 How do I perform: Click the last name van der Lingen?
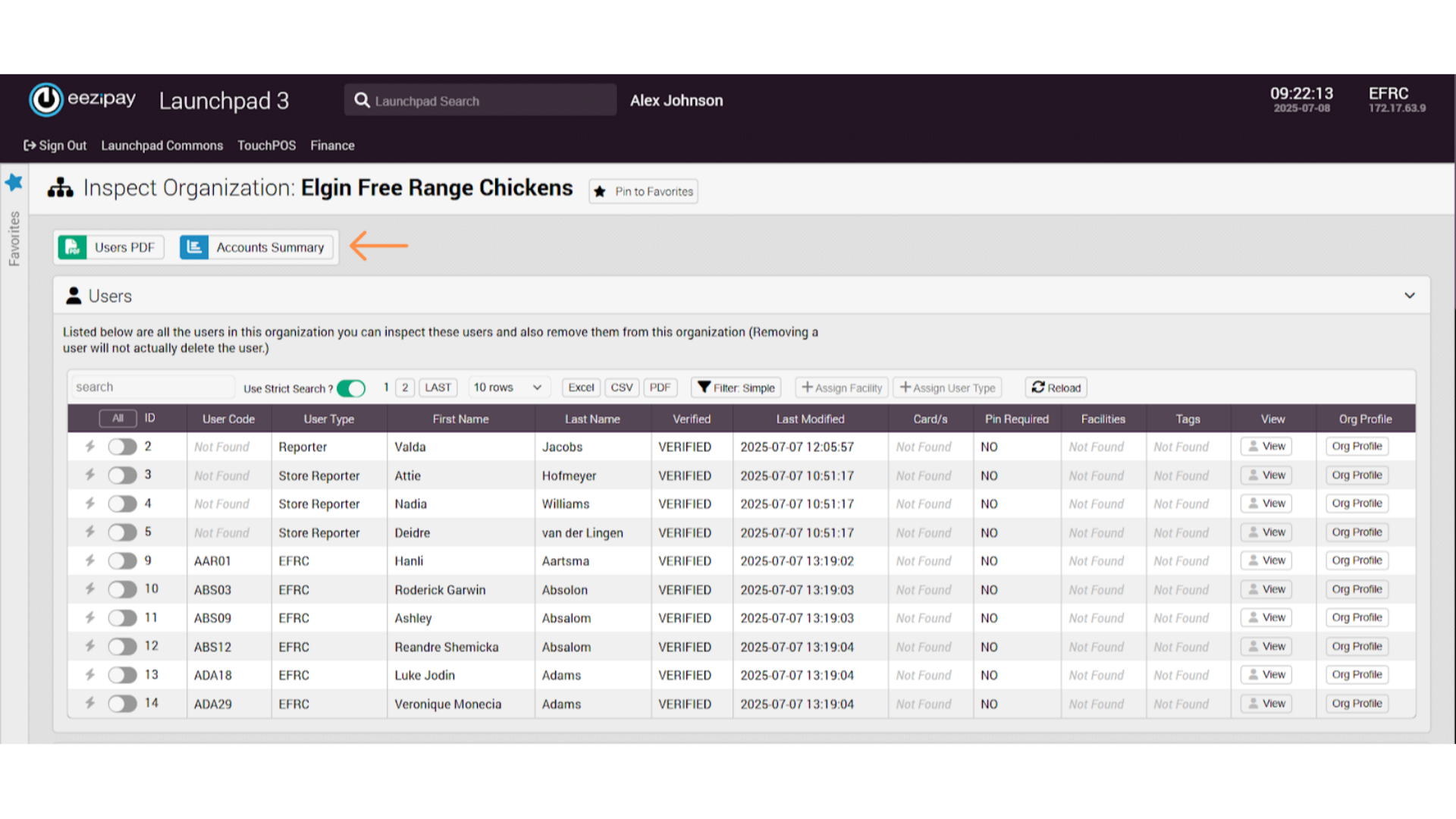pyautogui.click(x=582, y=532)
